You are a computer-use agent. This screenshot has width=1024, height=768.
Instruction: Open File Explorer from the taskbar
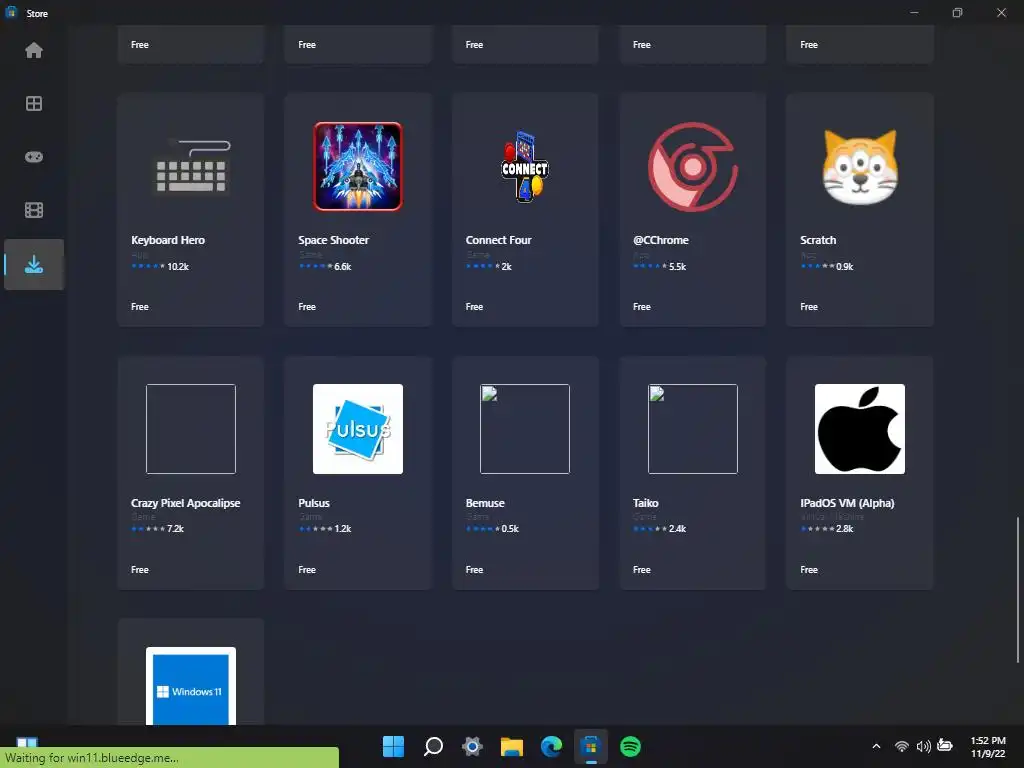click(512, 746)
